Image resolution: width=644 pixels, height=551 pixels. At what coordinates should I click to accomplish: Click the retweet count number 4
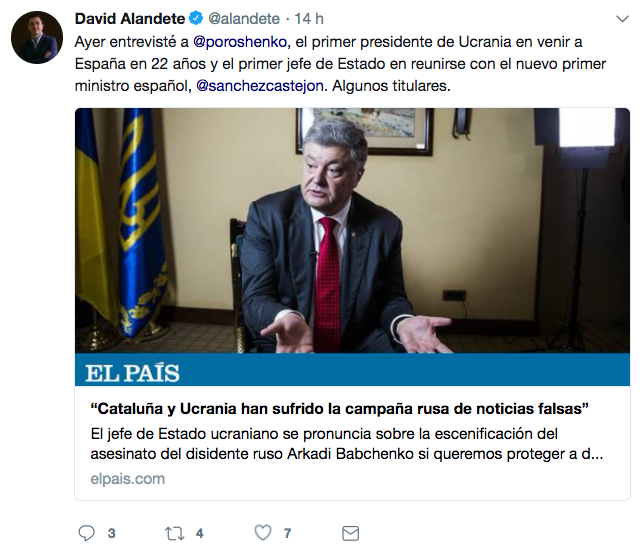[200, 533]
